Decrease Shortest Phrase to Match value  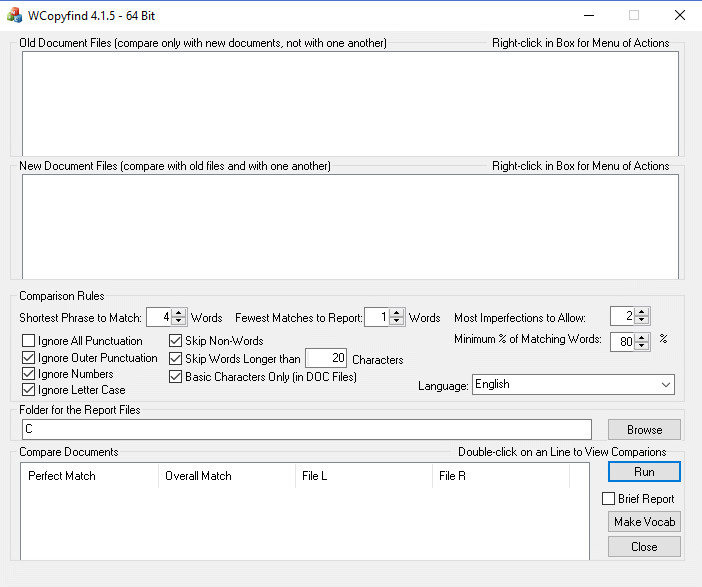coord(179,321)
